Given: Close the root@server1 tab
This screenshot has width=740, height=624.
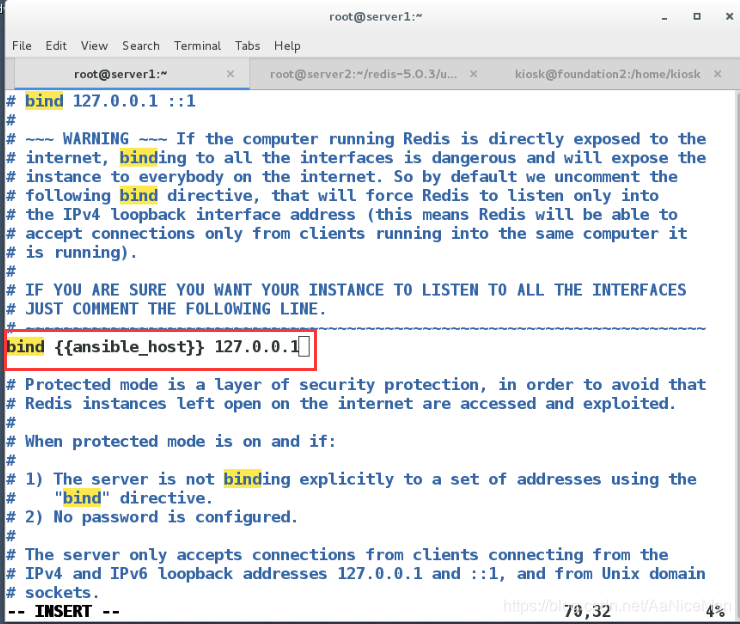Looking at the screenshot, I should coord(230,74).
